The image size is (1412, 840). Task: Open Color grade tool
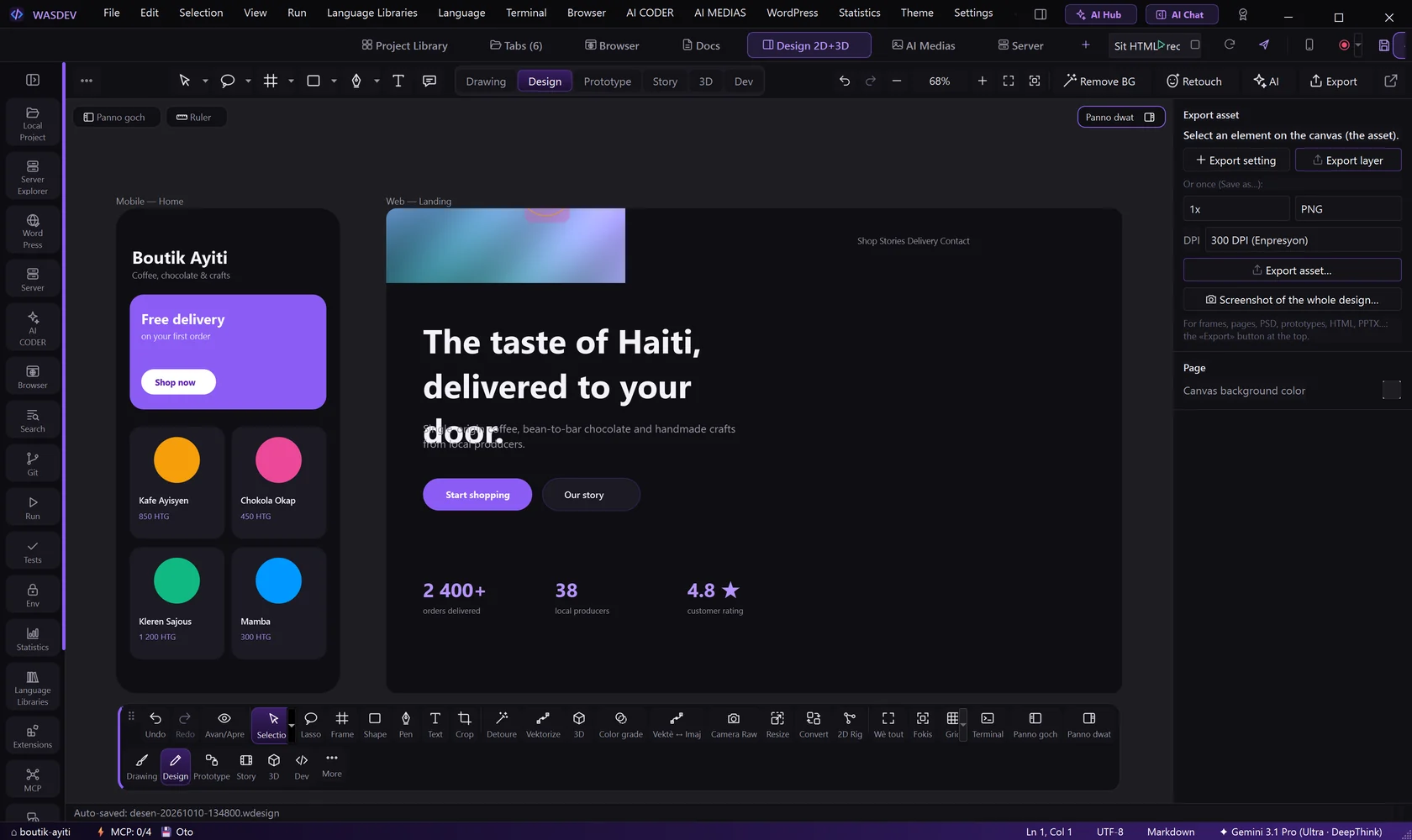point(620,724)
